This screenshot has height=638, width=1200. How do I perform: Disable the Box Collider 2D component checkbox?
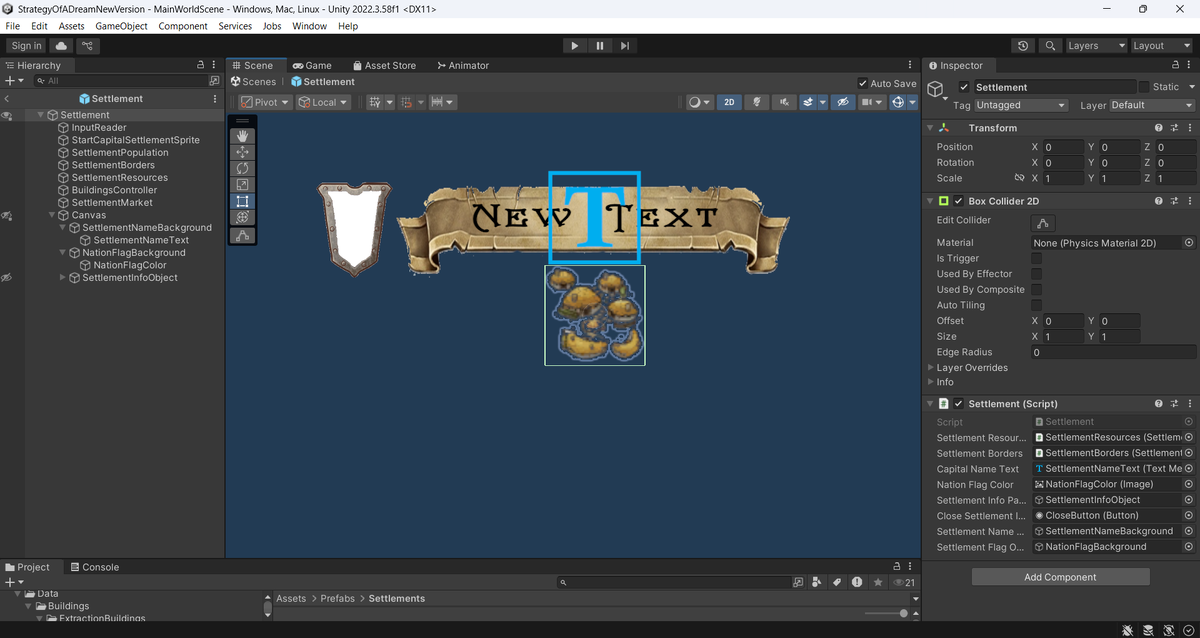(958, 201)
